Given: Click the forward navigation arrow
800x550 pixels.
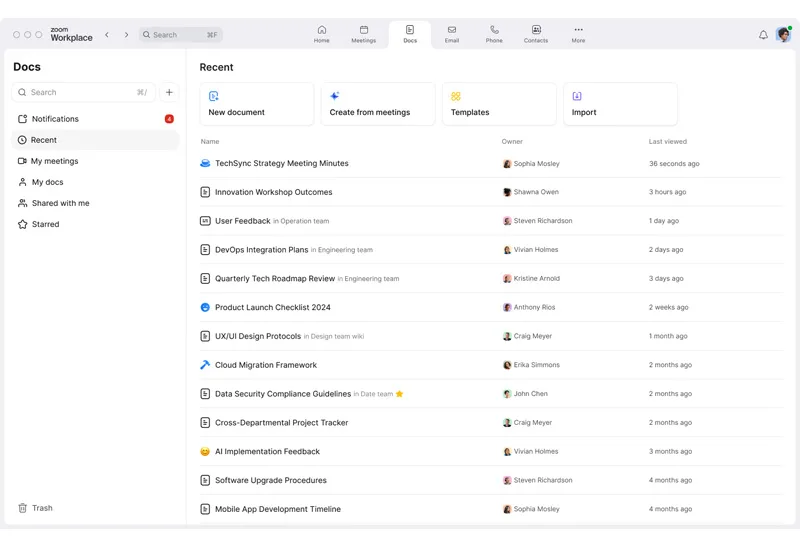Looking at the screenshot, I should coord(126,35).
